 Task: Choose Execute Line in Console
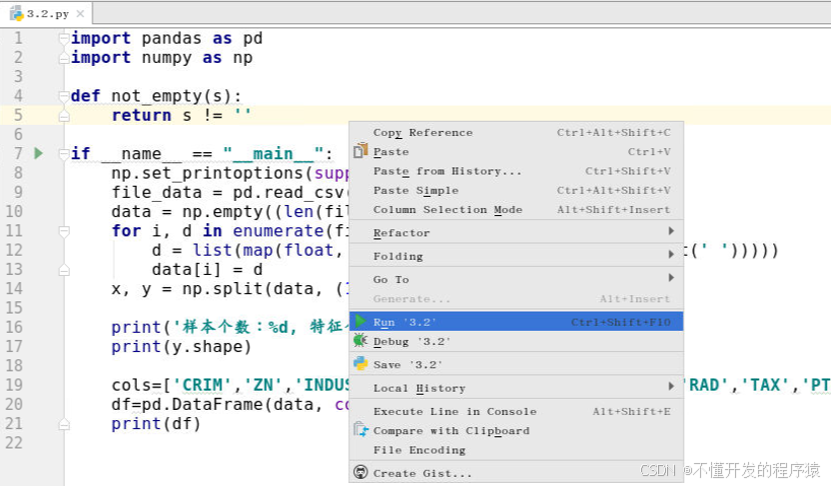(516, 411)
